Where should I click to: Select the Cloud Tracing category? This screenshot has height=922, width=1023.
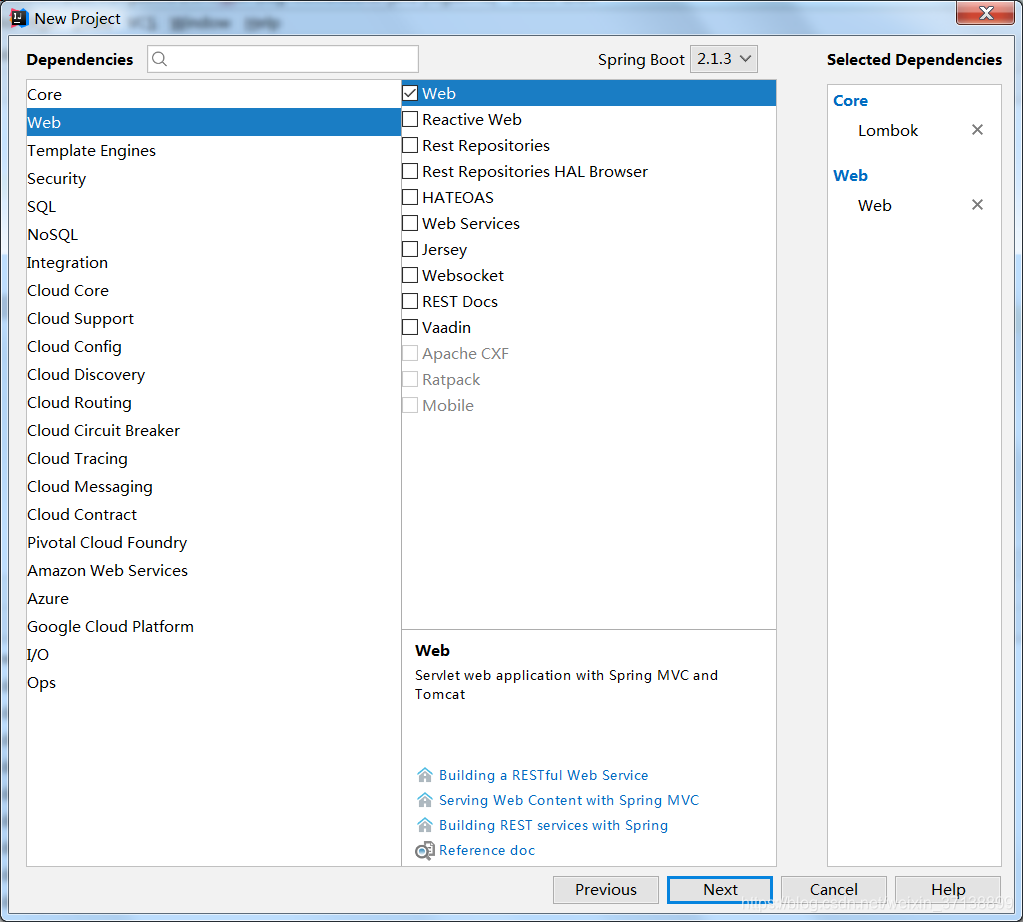coord(213,459)
